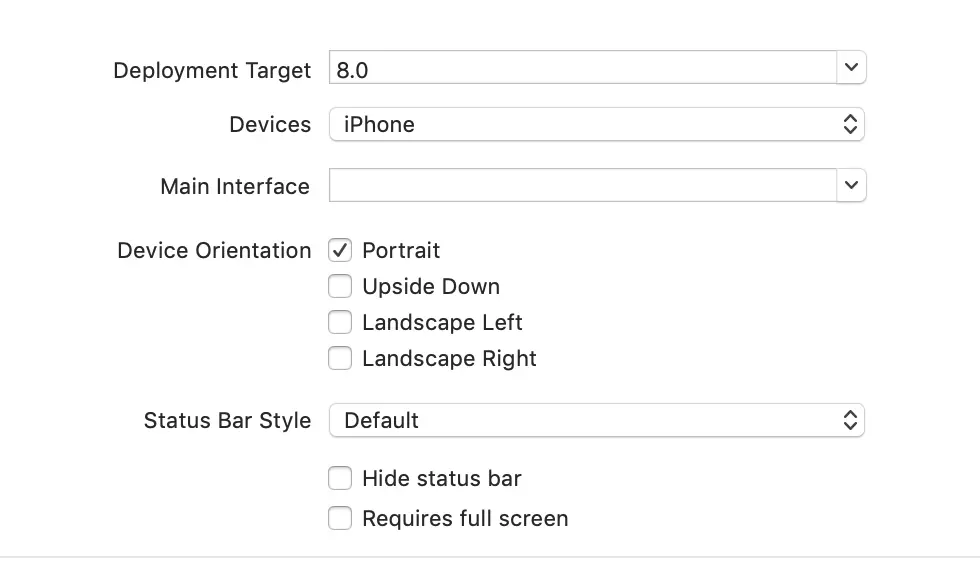Click the Main Interface label
Screen dimensions: 980x574
tap(235, 187)
